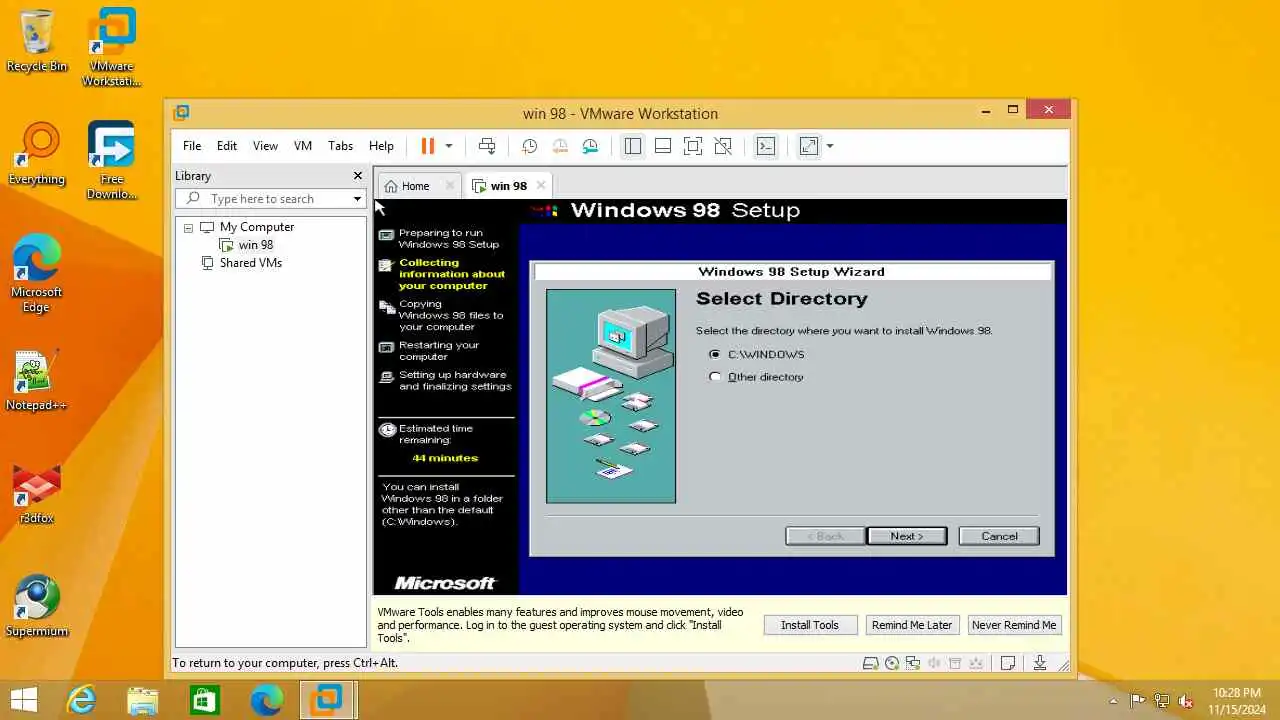Select the win 98 VM in library
Viewport: 1280px width, 720px height.
pos(256,245)
